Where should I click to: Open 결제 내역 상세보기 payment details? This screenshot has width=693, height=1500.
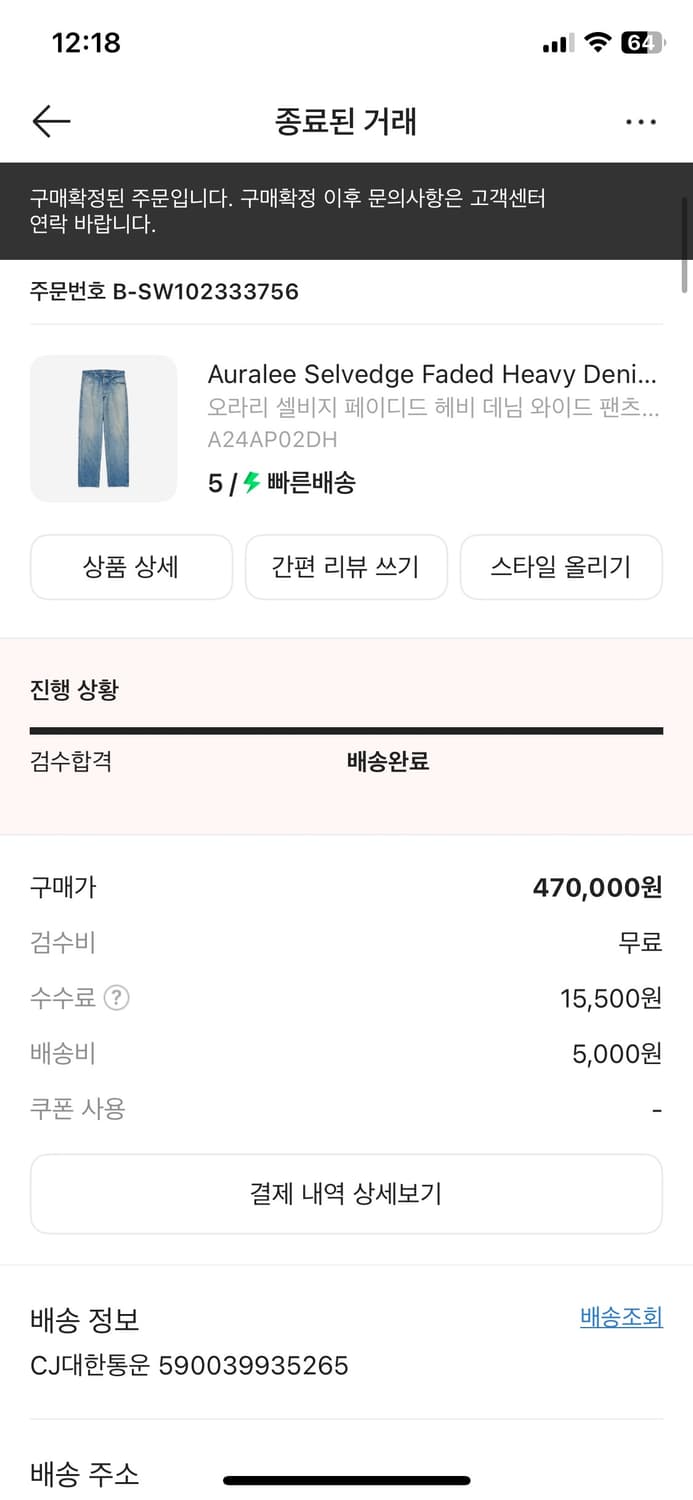[346, 1194]
